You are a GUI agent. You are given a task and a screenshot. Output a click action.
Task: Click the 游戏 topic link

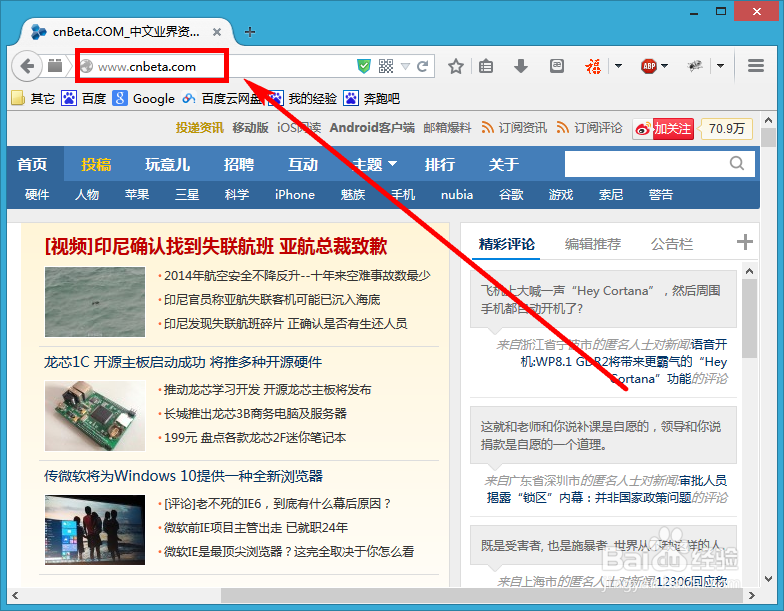click(561, 194)
